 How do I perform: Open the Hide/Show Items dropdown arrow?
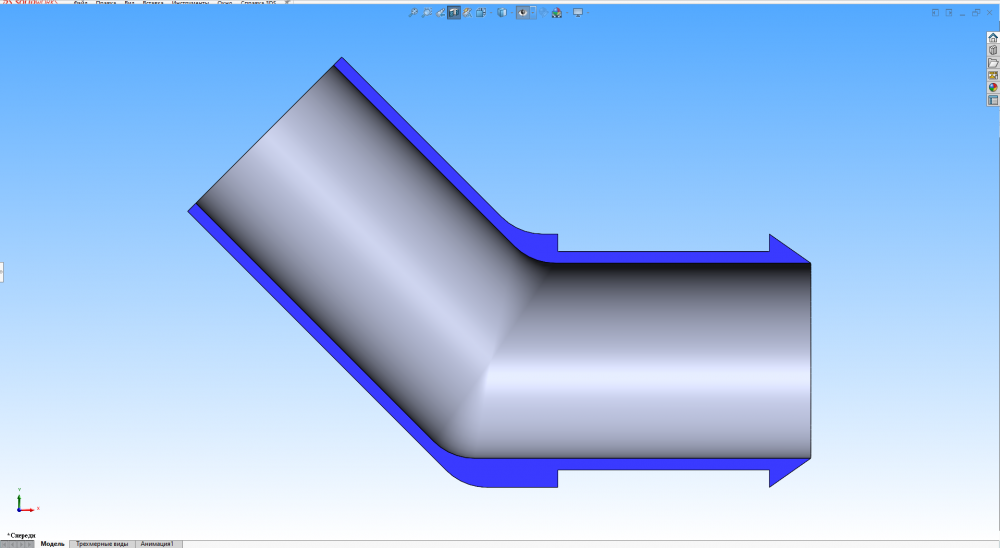coord(533,13)
